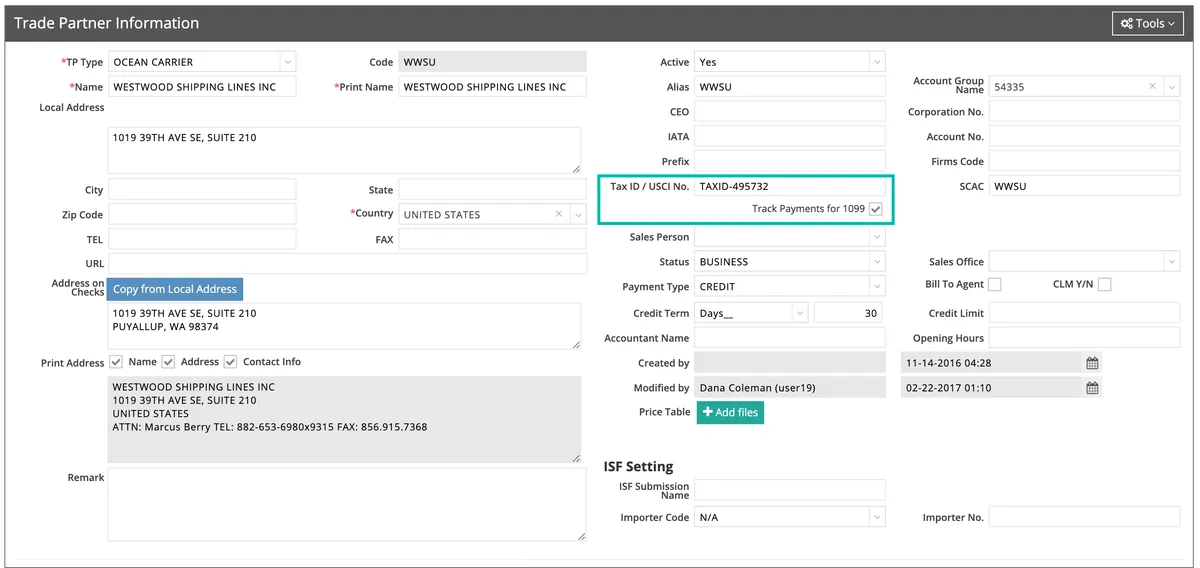Image resolution: width=1200 pixels, height=568 pixels.
Task: Enable Bill To Agent checkbox
Action: pos(994,285)
